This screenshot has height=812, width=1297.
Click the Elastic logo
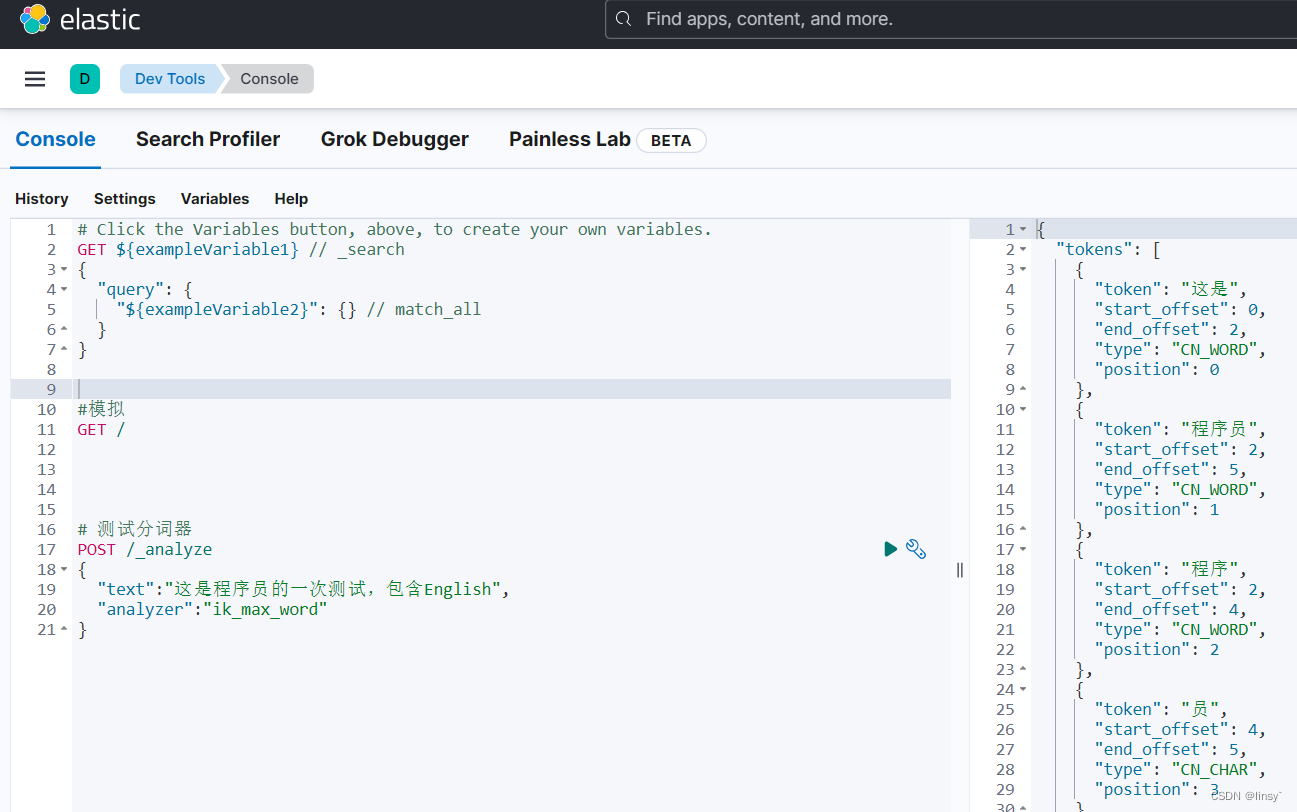80,19
